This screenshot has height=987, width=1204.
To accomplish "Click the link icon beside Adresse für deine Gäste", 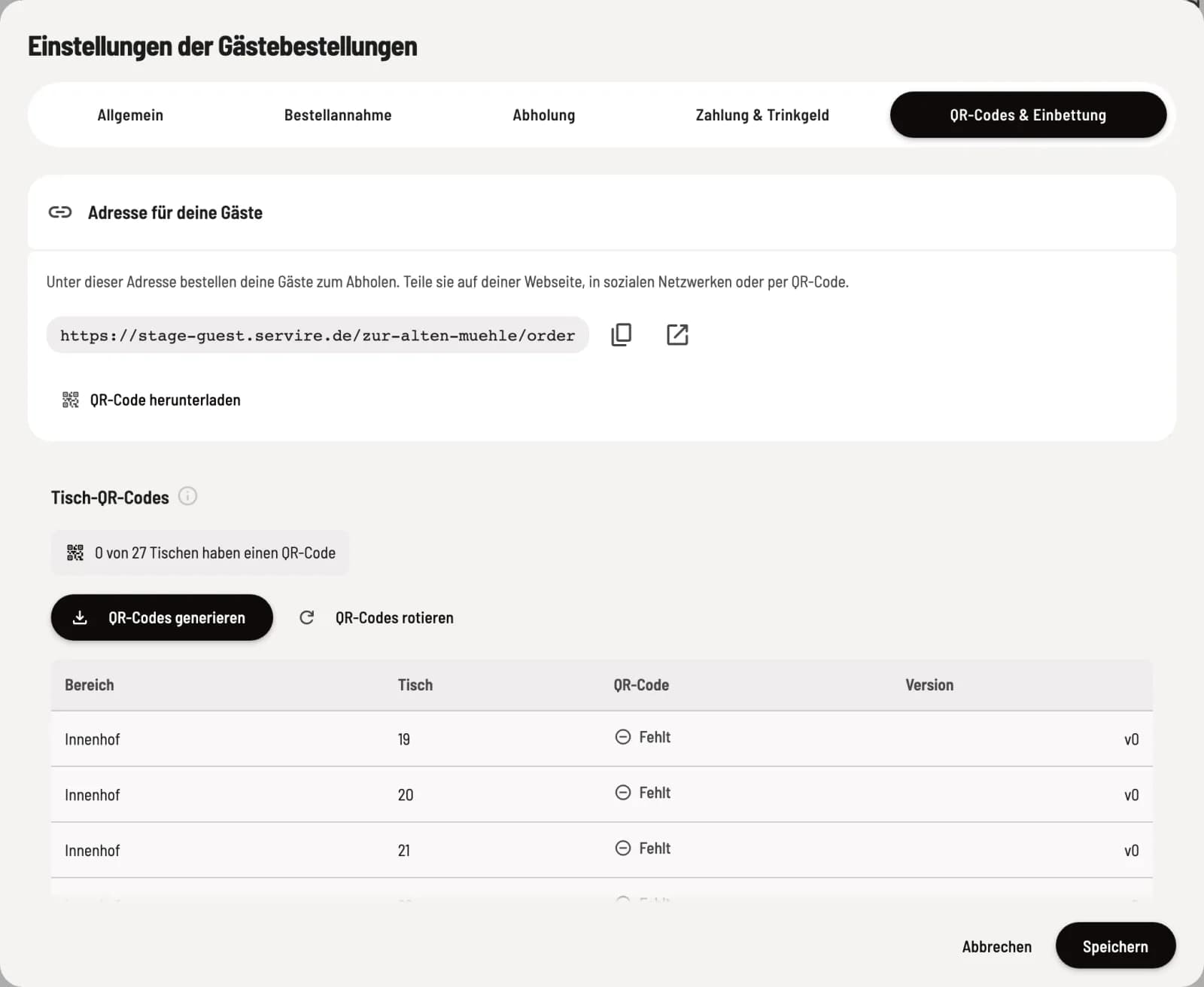I will click(x=60, y=212).
